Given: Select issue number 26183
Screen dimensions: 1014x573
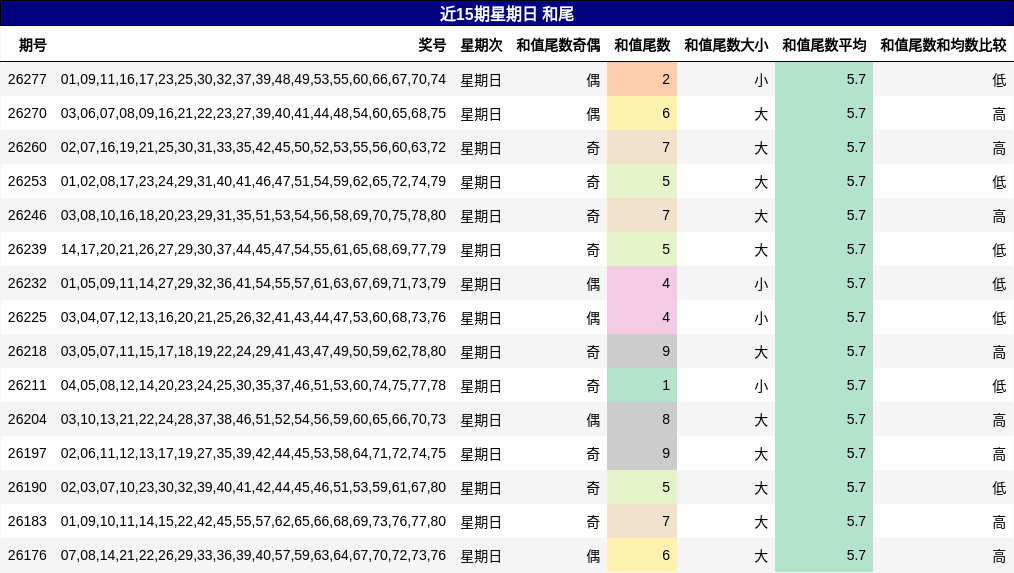Looking at the screenshot, I should (x=27, y=522).
